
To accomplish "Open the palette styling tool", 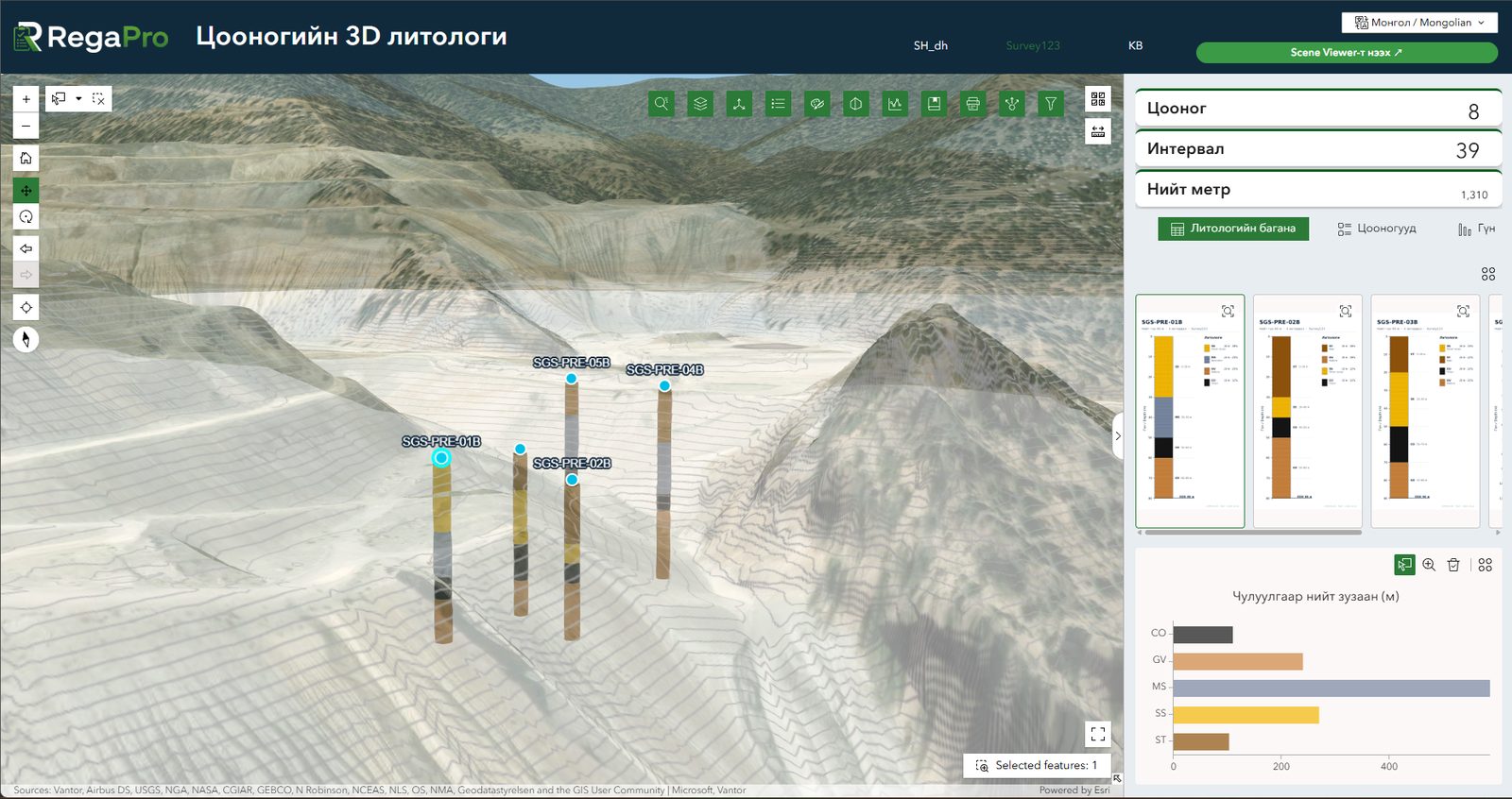I will click(817, 104).
